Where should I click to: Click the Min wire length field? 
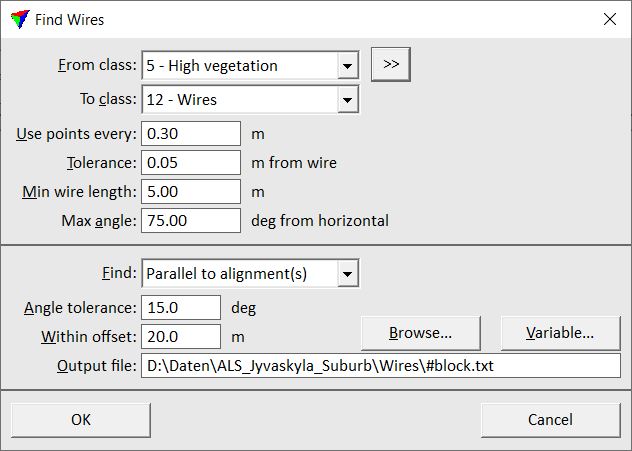[x=191, y=191]
